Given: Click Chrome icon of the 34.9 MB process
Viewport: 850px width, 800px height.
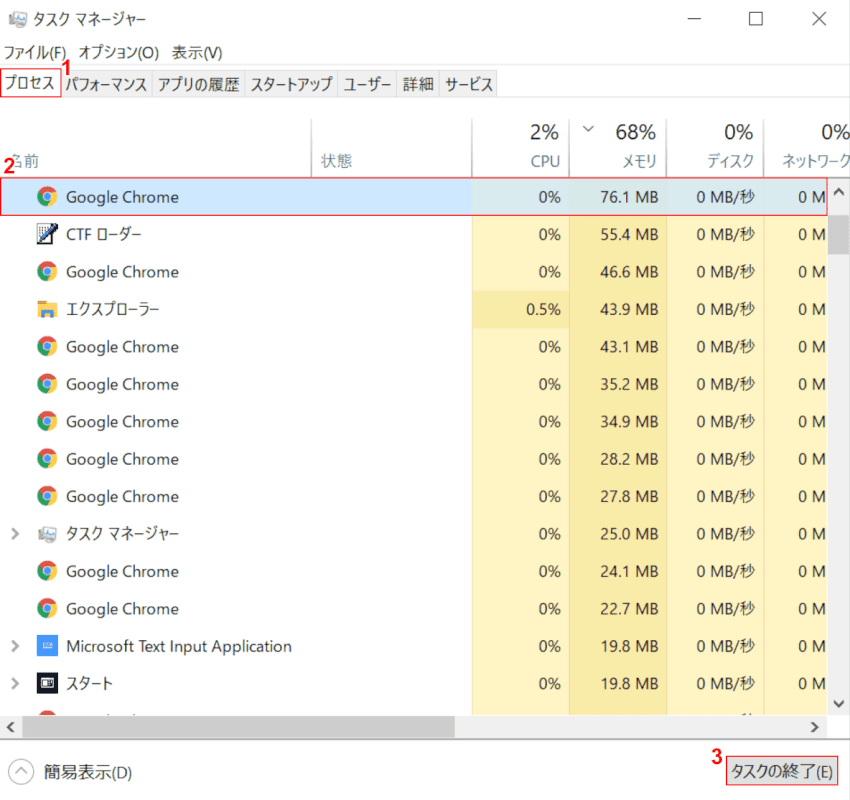Looking at the screenshot, I should [47, 421].
